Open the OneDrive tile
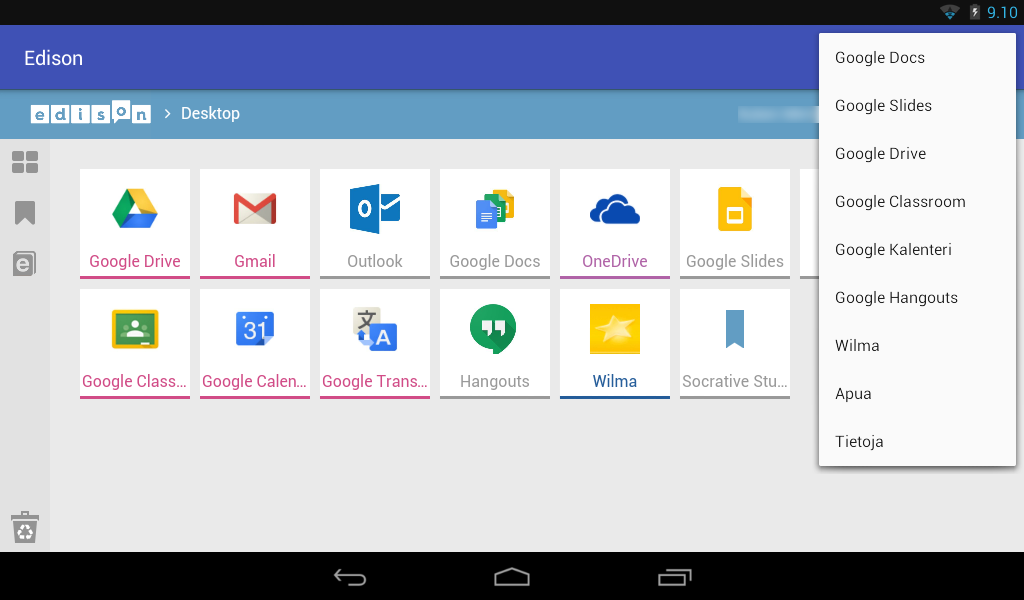Screen dimensions: 1024x600 tap(615, 223)
